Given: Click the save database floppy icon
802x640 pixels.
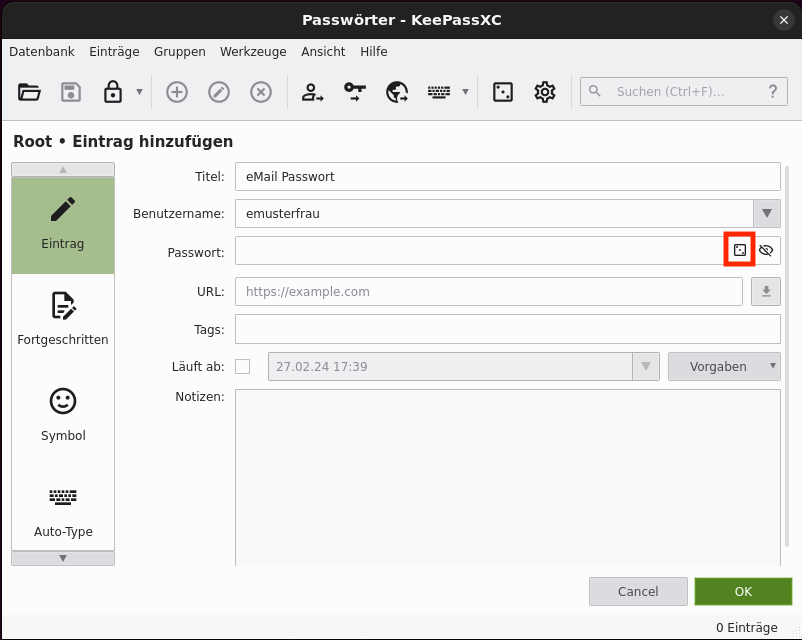Looking at the screenshot, I should [71, 92].
